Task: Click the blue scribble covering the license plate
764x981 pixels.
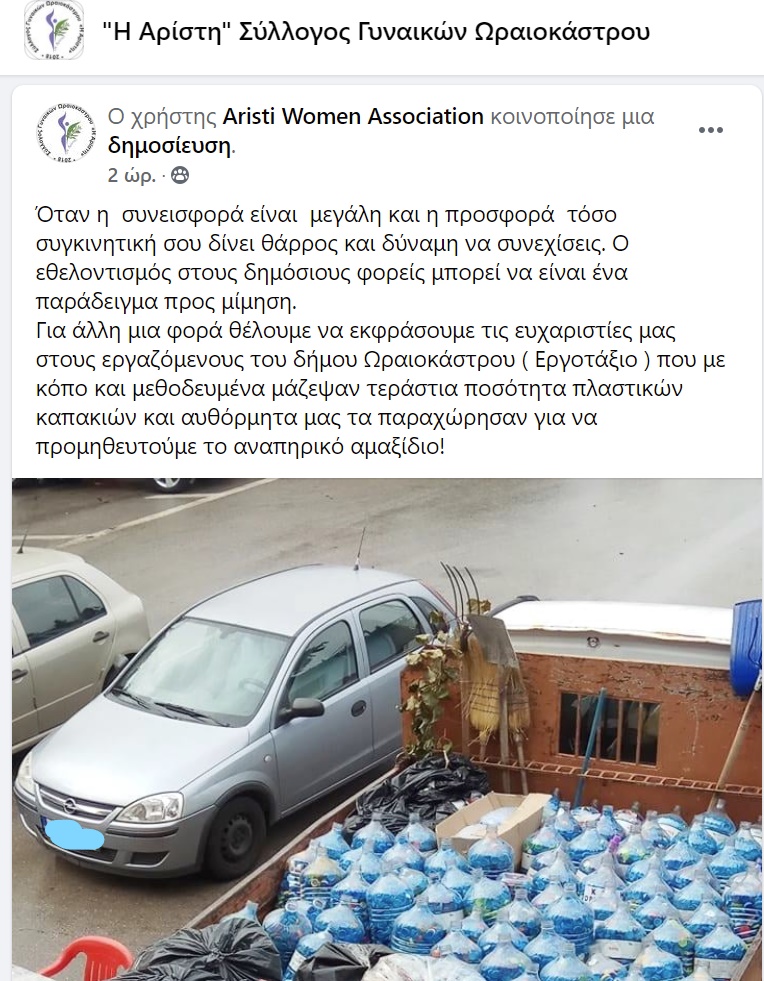Action: (x=74, y=835)
